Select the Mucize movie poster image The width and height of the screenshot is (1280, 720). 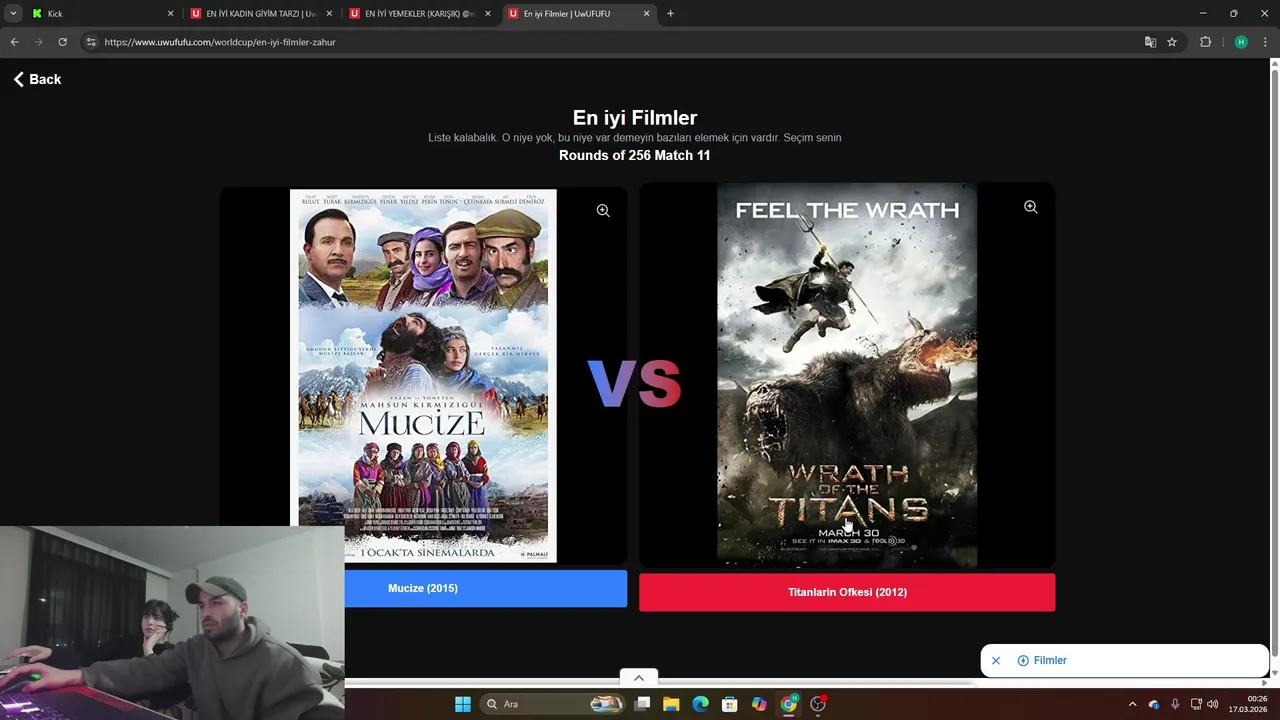click(423, 376)
